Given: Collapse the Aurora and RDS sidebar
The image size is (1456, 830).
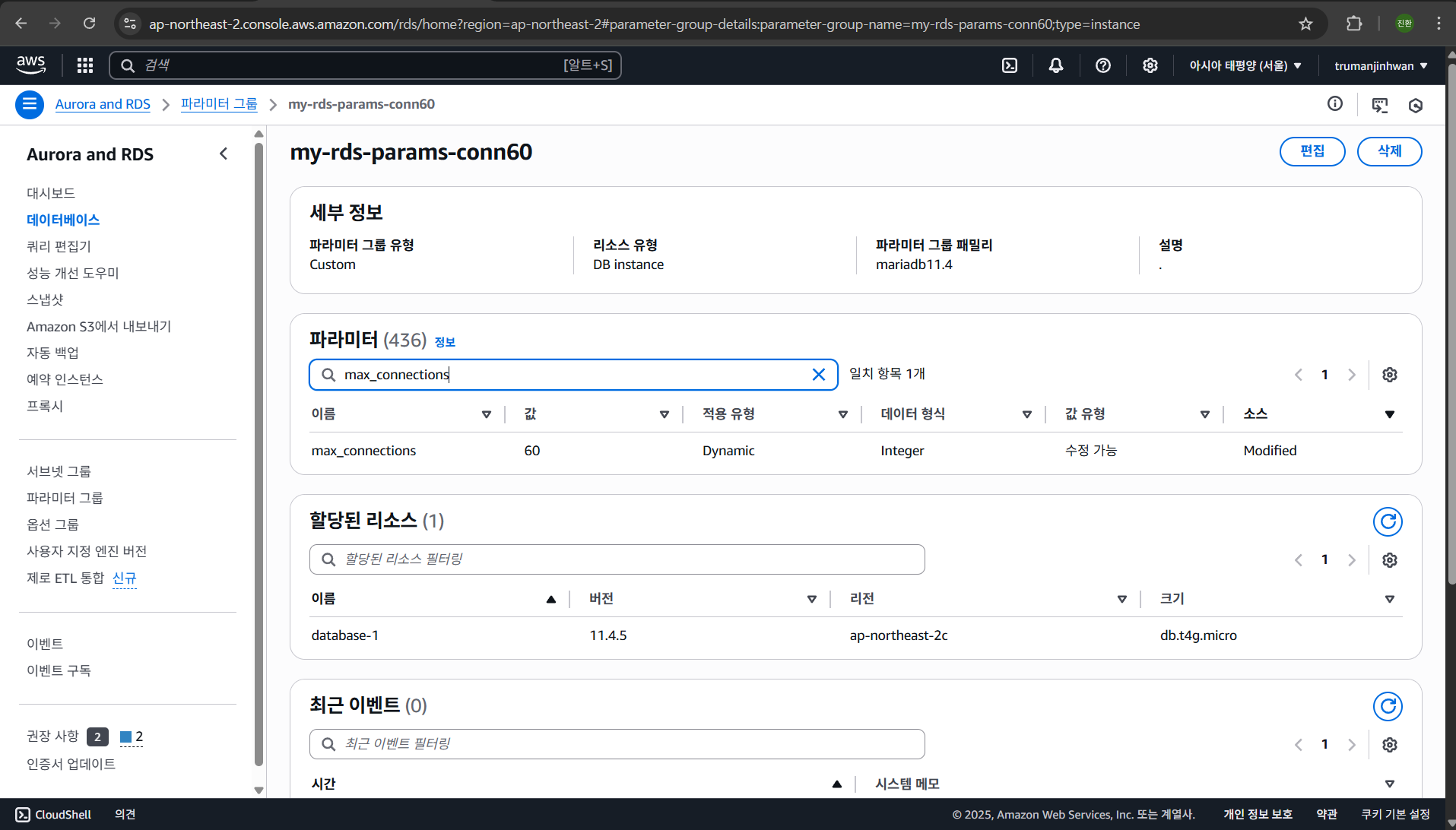Looking at the screenshot, I should (x=224, y=154).
